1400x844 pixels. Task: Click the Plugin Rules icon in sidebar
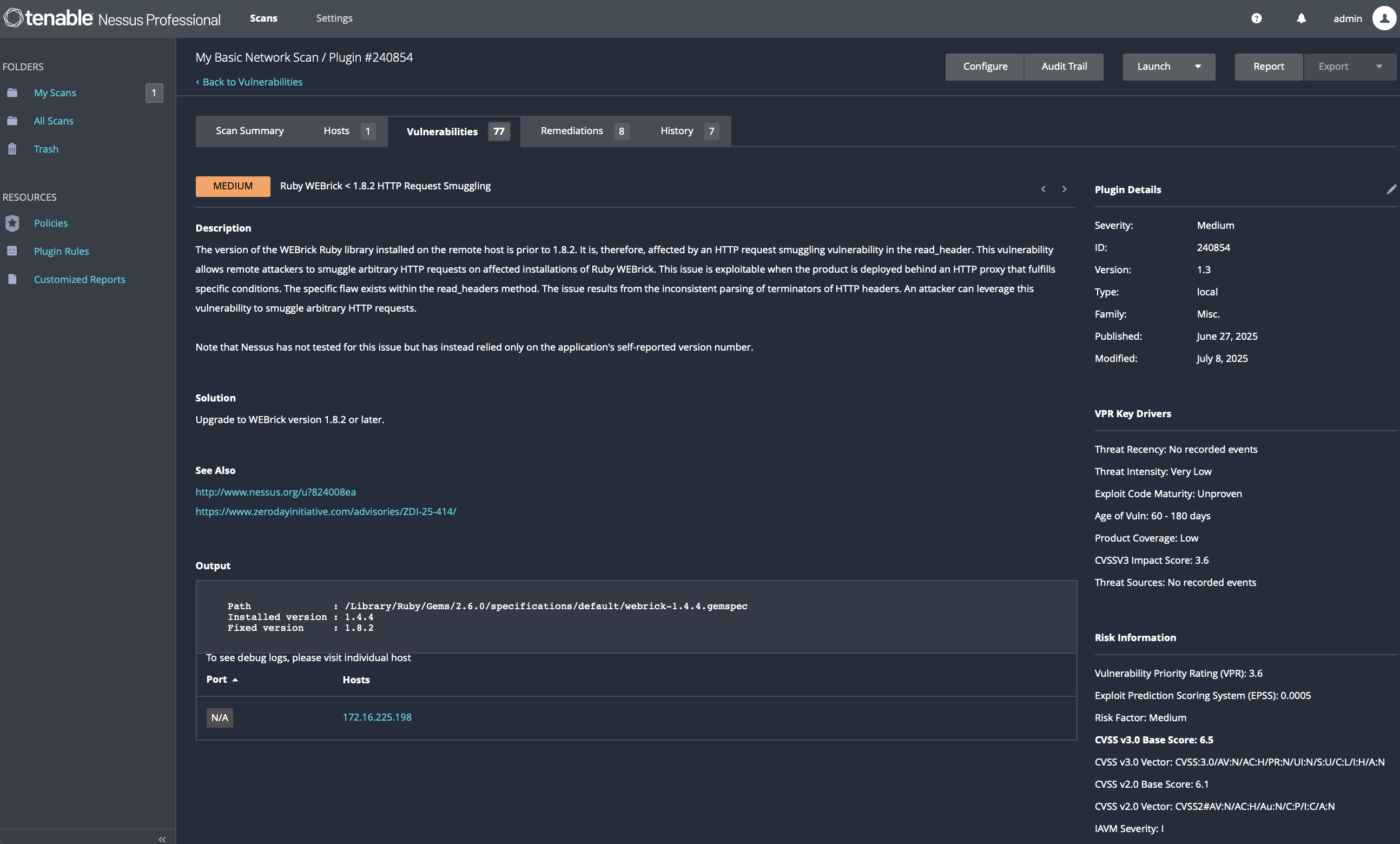pos(12,250)
